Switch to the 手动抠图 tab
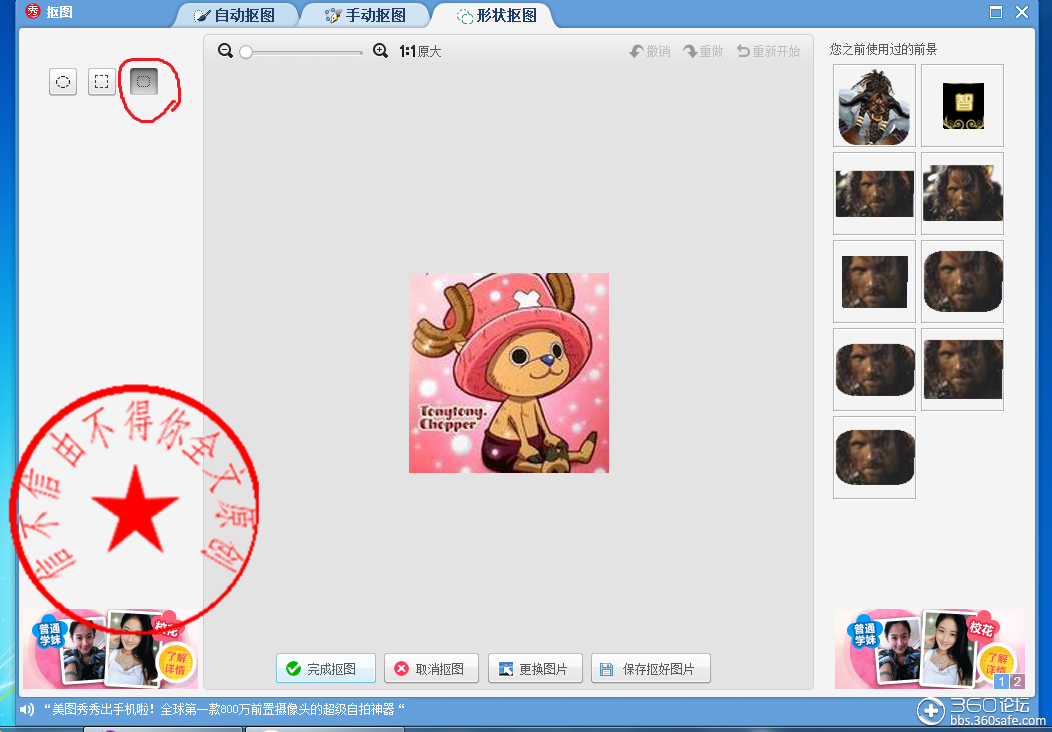This screenshot has width=1052, height=732. (365, 16)
